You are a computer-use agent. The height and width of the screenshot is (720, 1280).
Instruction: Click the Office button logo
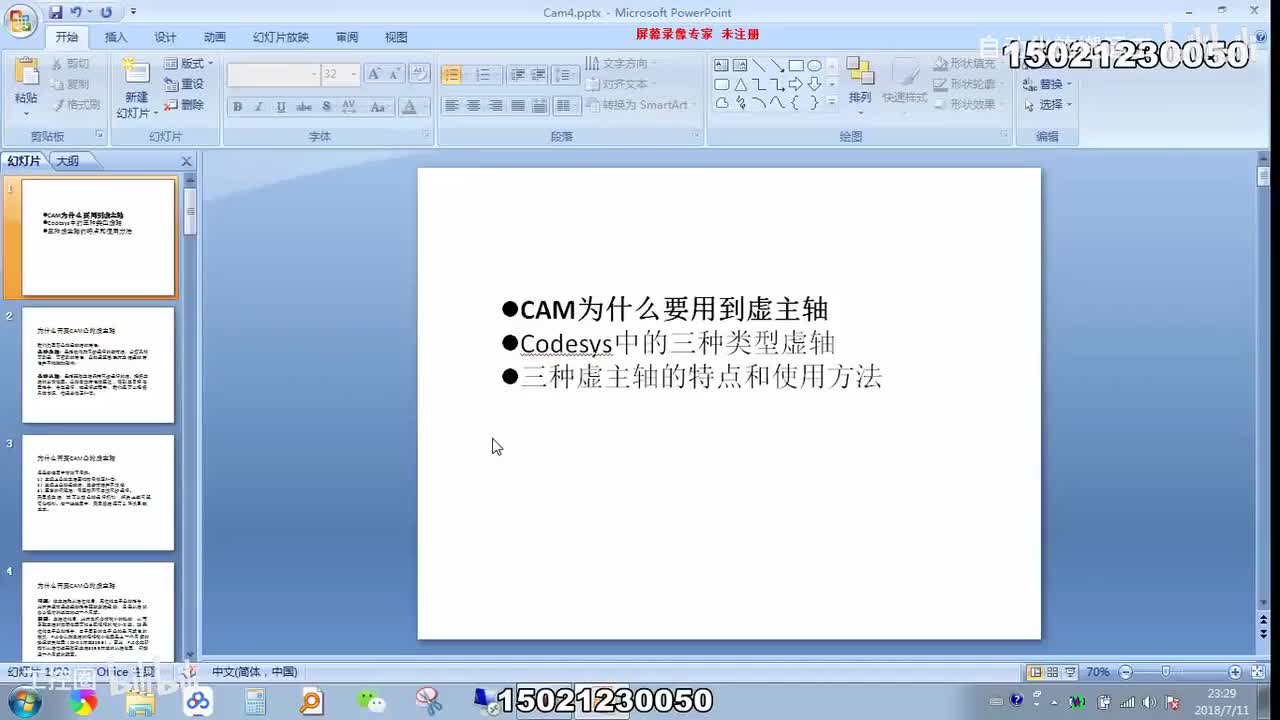pos(20,19)
